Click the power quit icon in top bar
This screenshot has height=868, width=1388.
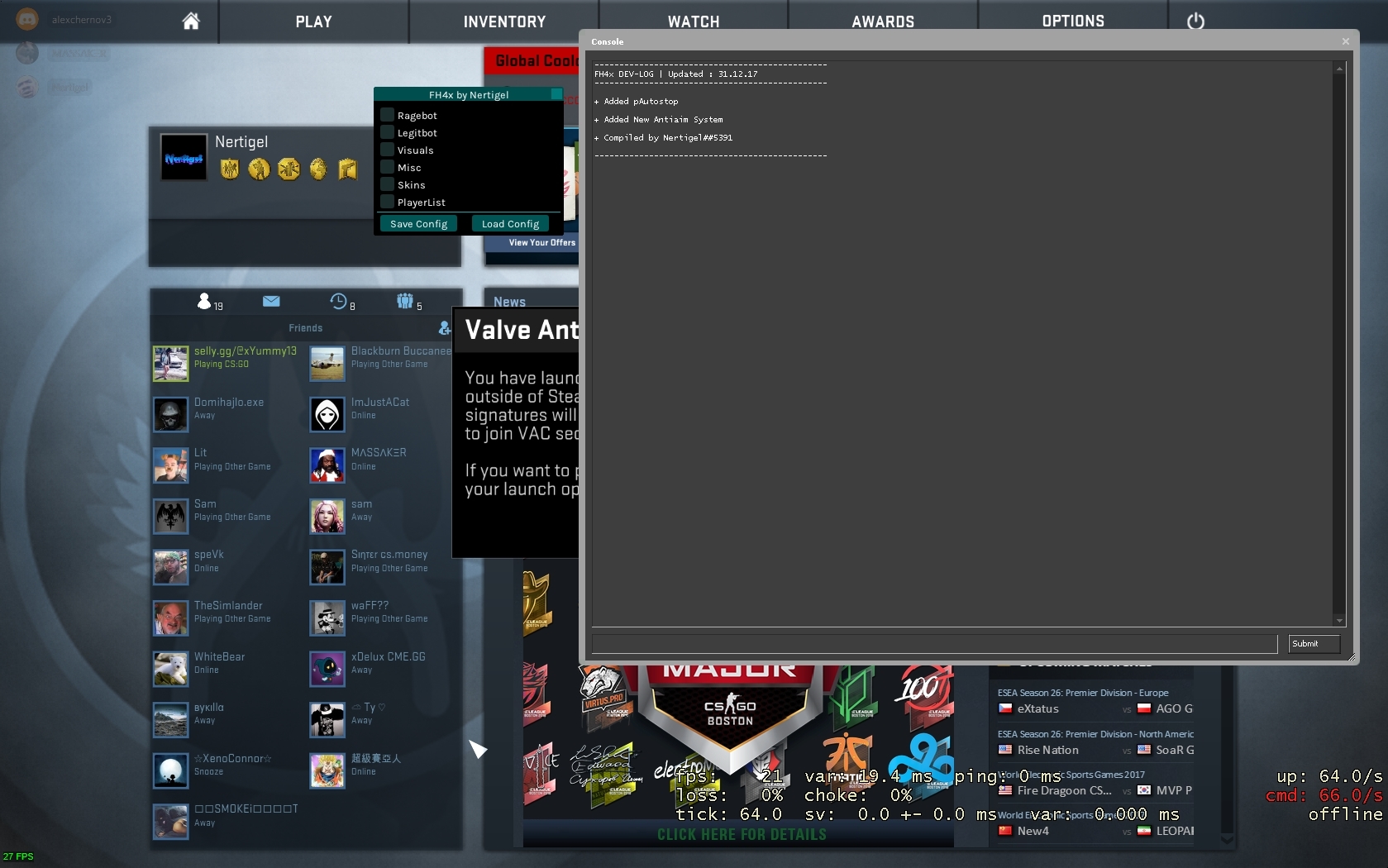[x=1195, y=21]
